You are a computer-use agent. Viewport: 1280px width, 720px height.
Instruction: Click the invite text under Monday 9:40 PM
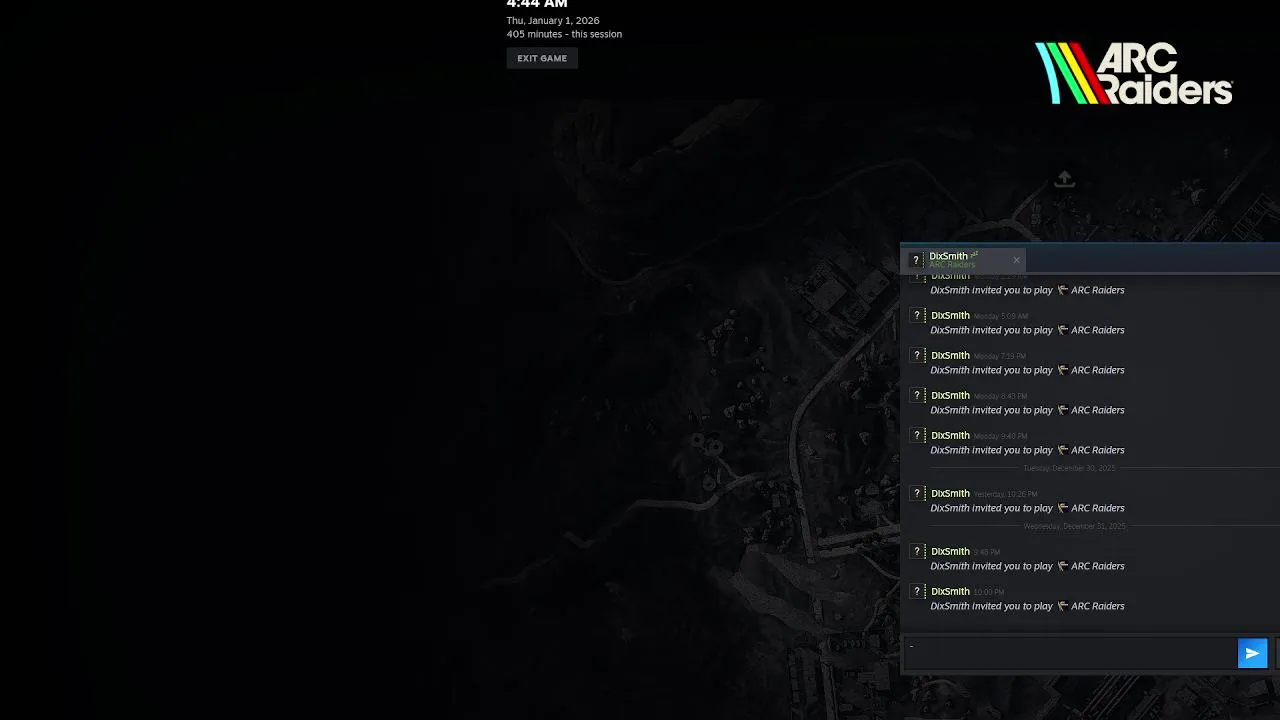click(1027, 450)
